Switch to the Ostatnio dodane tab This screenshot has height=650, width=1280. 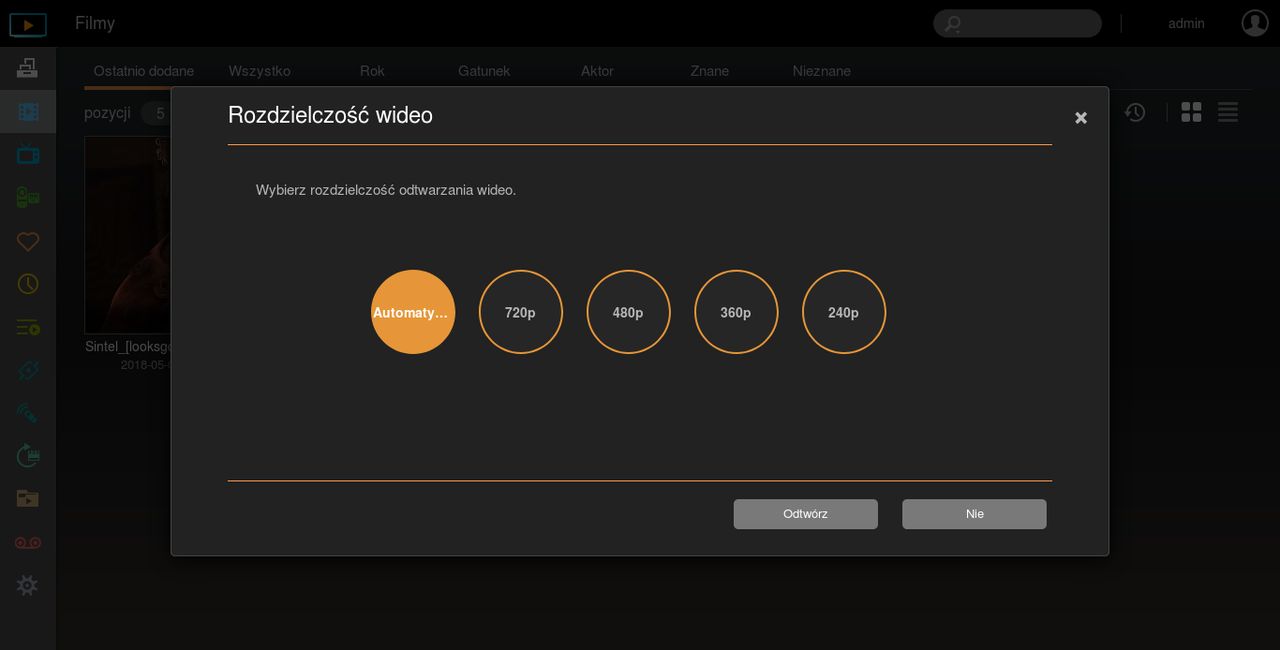(144, 71)
